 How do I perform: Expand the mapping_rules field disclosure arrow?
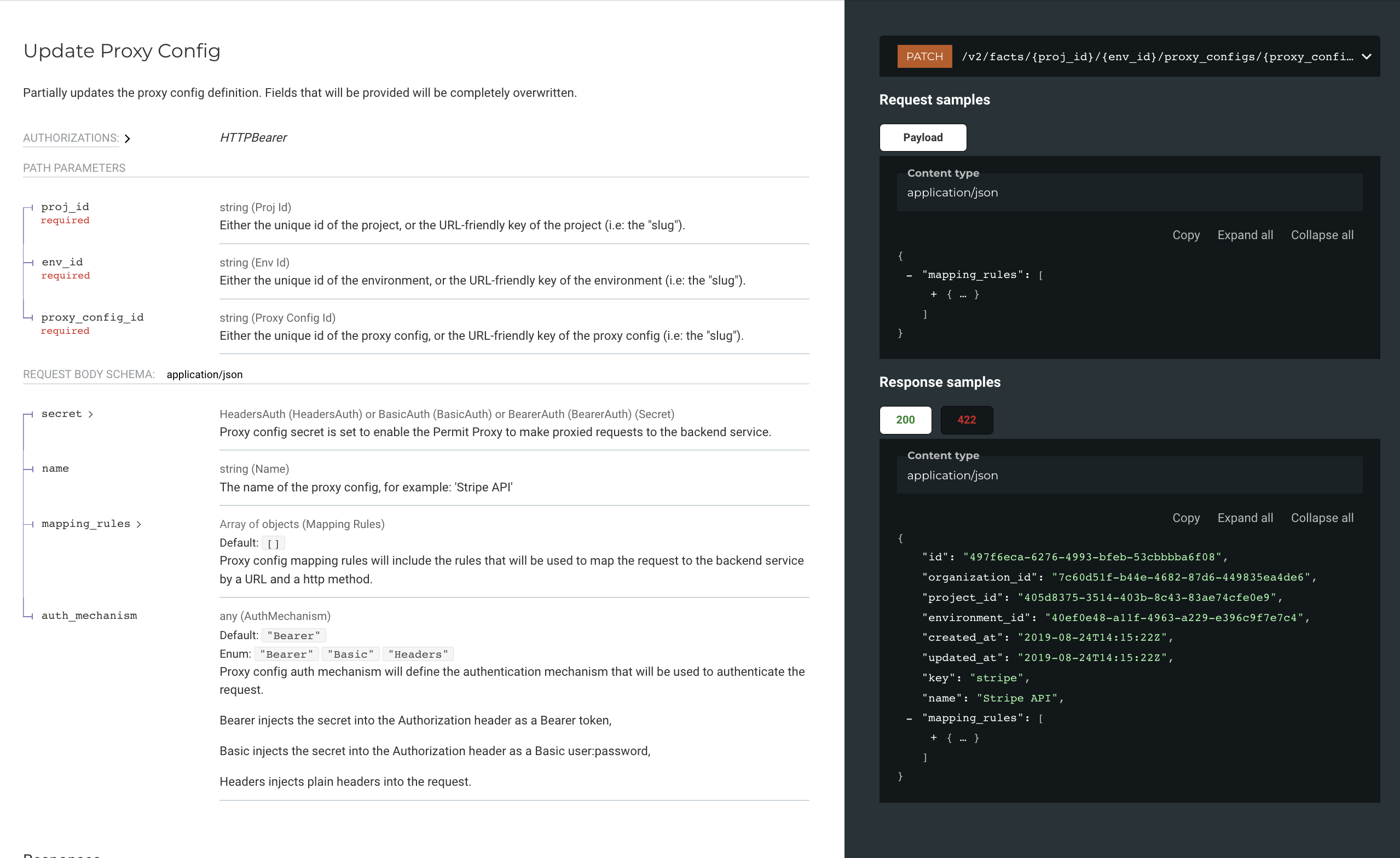coord(140,524)
